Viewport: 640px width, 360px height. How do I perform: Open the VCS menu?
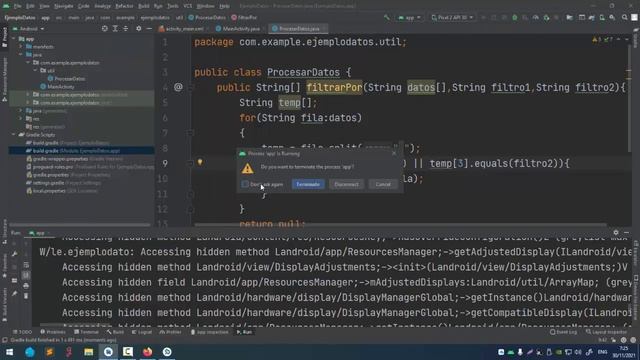[x=188, y=6]
